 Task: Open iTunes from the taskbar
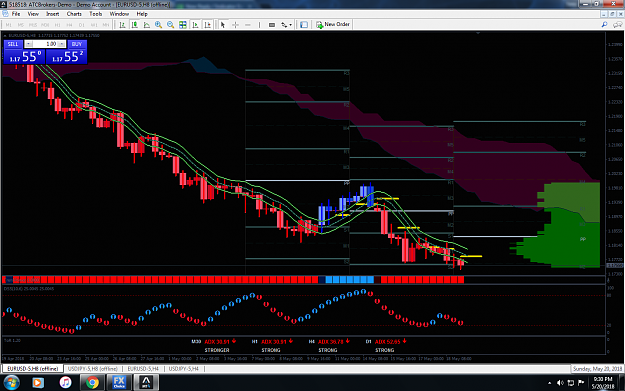tap(65, 383)
